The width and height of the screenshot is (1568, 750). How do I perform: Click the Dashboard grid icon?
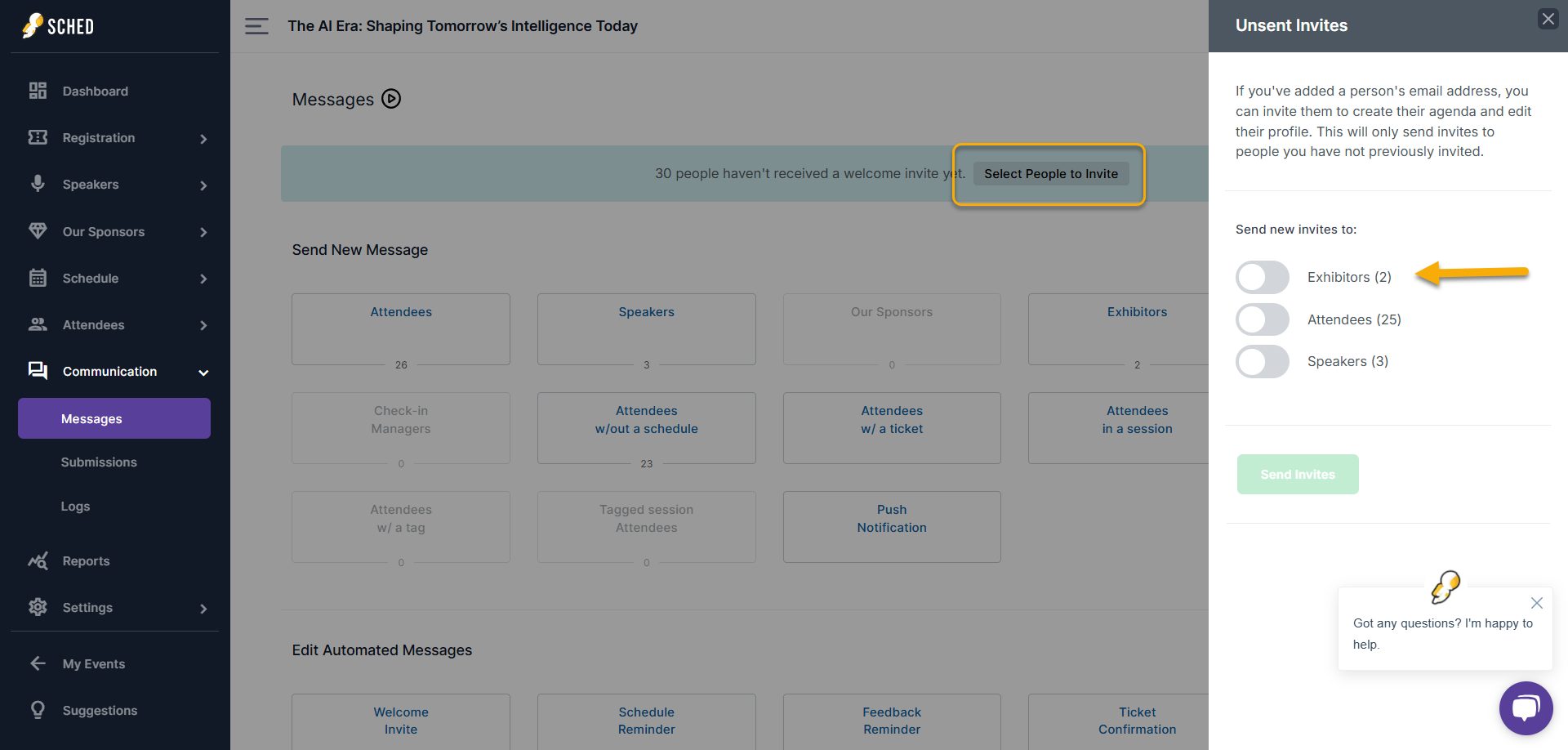tap(38, 91)
